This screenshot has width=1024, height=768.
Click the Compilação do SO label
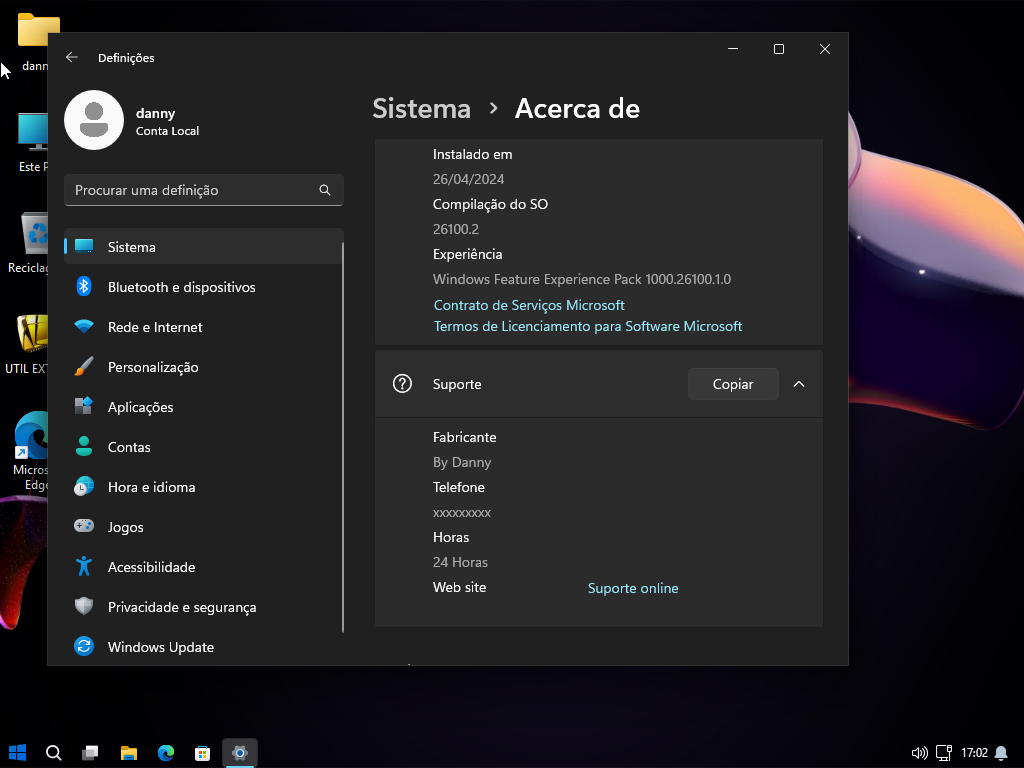(490, 204)
